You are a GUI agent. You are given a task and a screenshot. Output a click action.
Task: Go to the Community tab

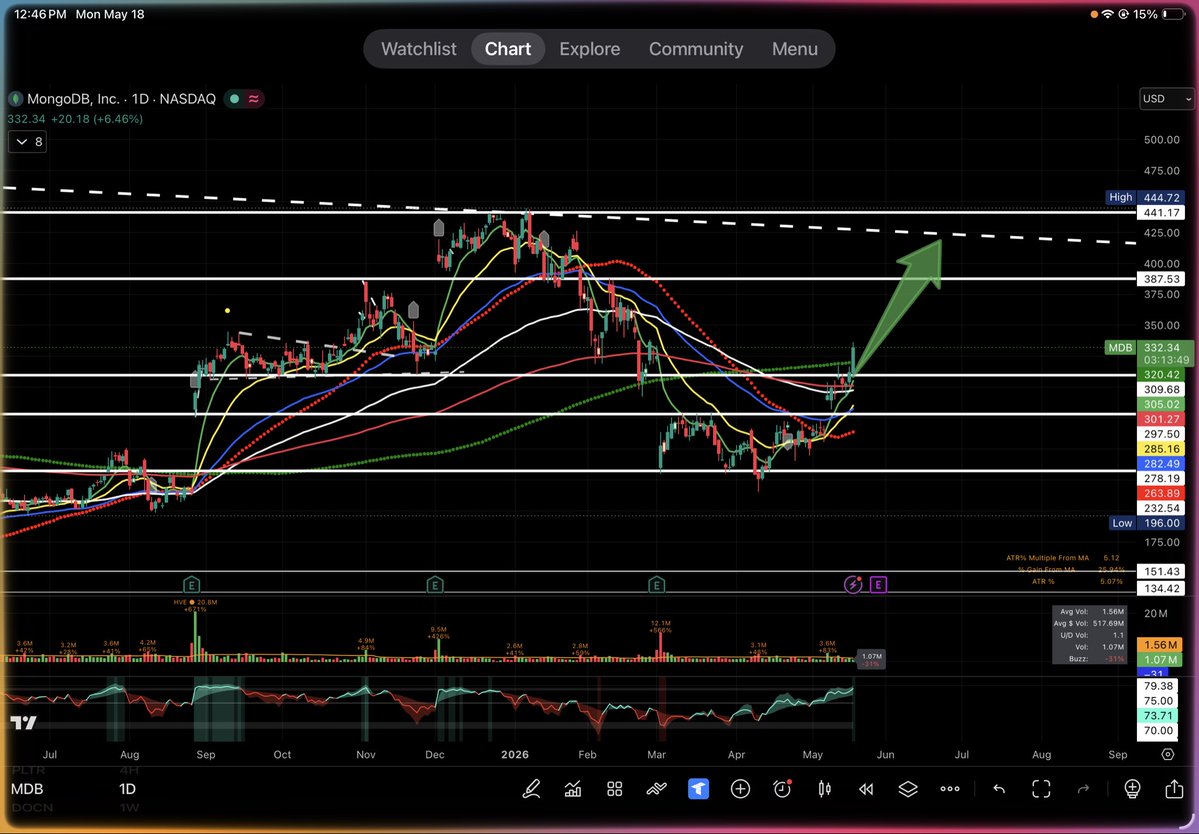click(x=696, y=49)
